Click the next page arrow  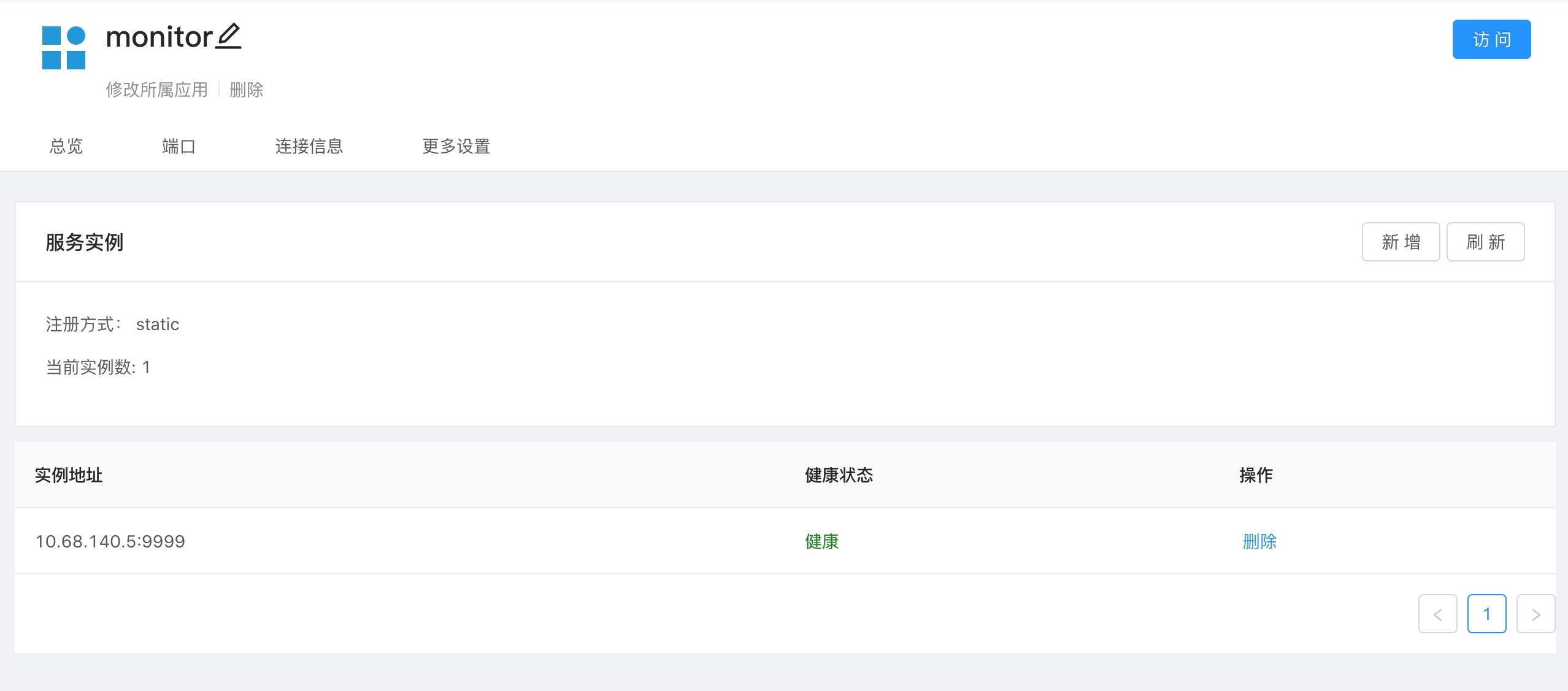point(1536,614)
